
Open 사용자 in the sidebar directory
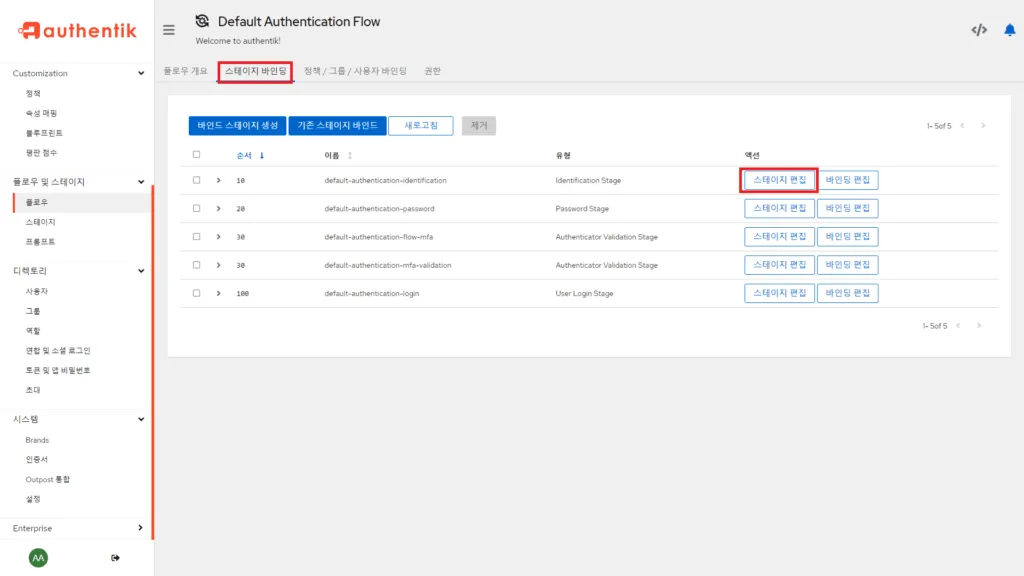[x=37, y=291]
